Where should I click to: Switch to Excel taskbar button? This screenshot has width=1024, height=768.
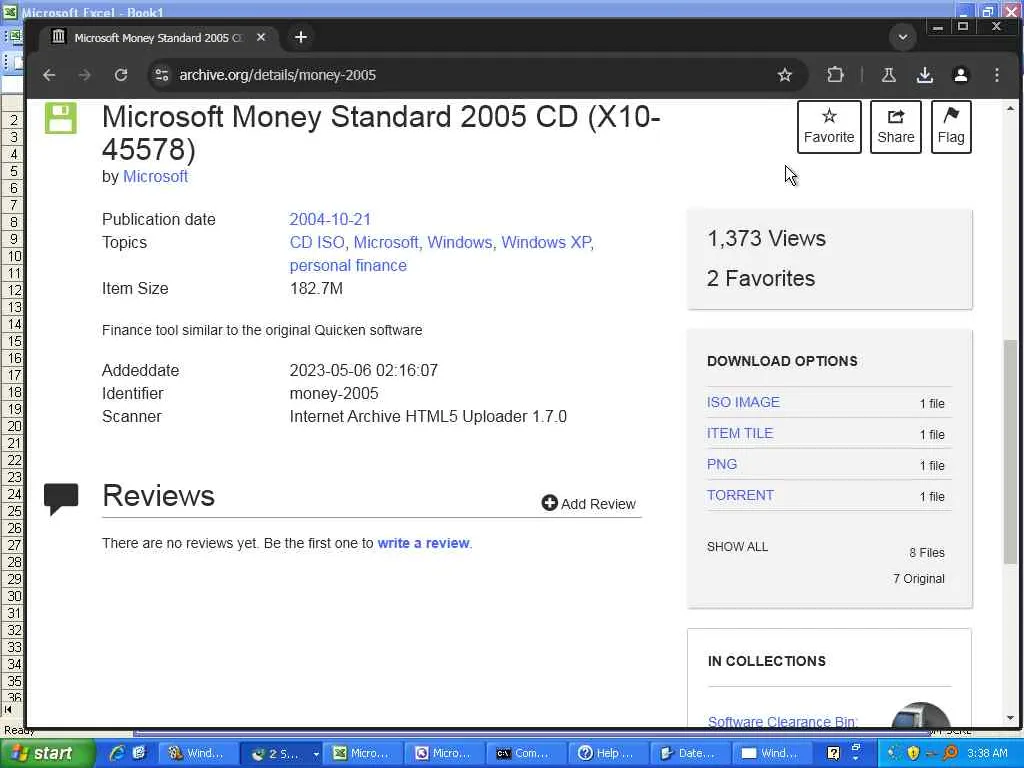pyautogui.click(x=361, y=753)
